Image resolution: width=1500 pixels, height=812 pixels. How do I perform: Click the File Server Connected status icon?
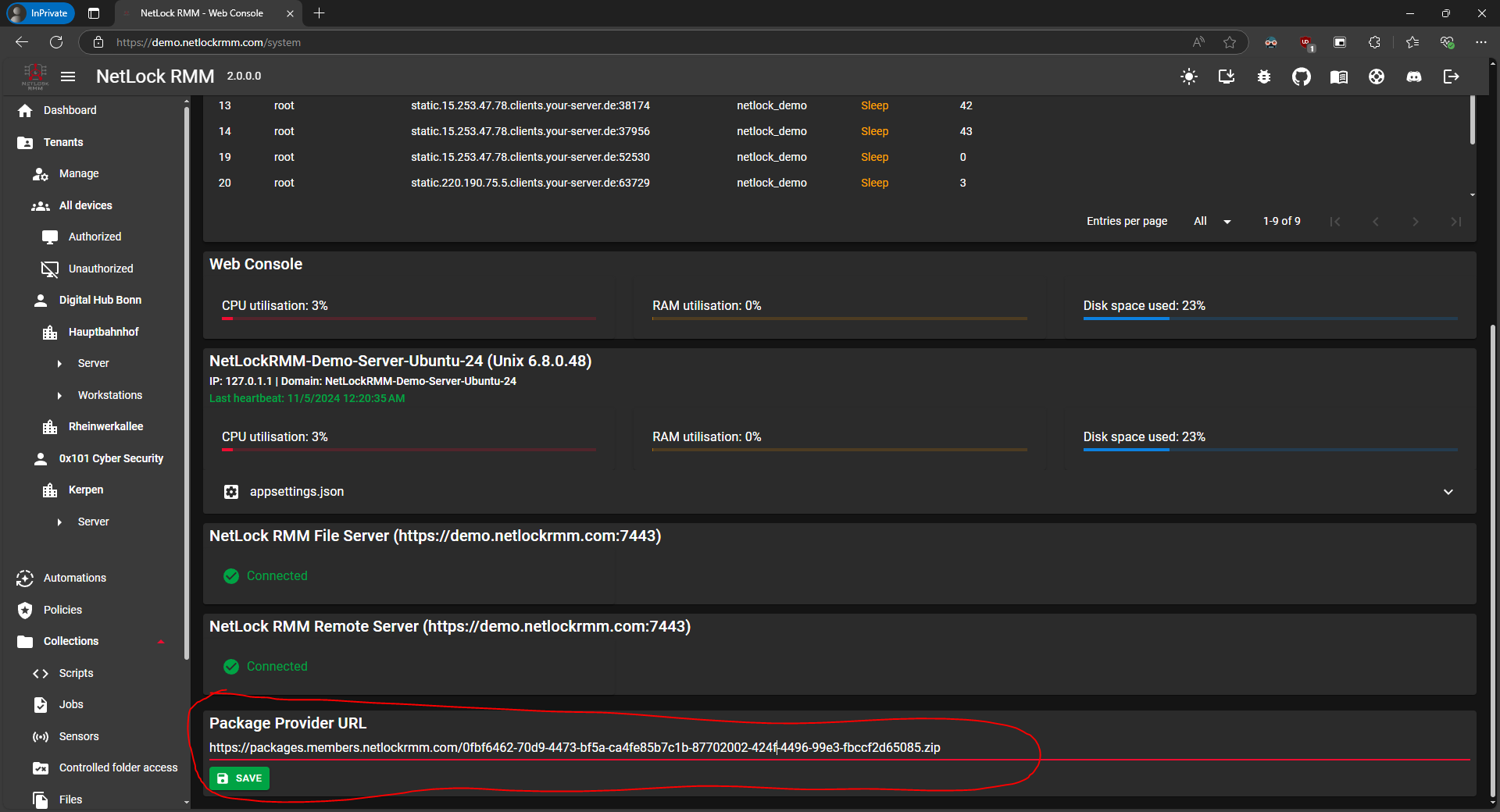pos(231,575)
